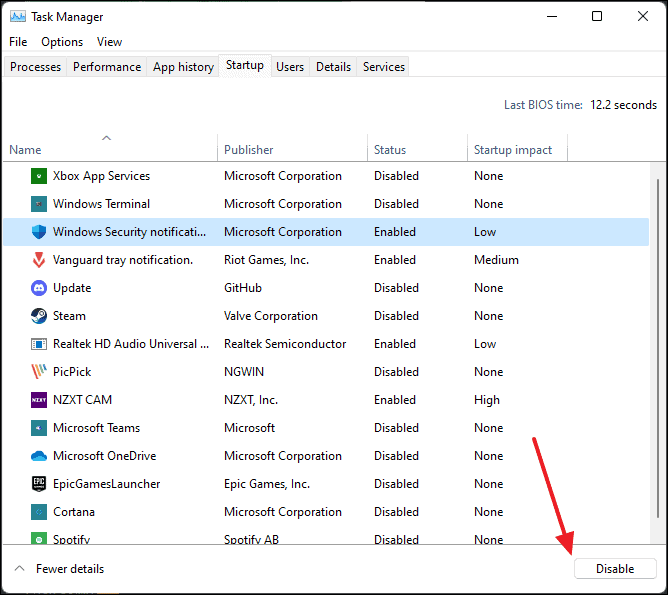668x595 pixels.
Task: Click the Fewer details link
Action: click(70, 569)
